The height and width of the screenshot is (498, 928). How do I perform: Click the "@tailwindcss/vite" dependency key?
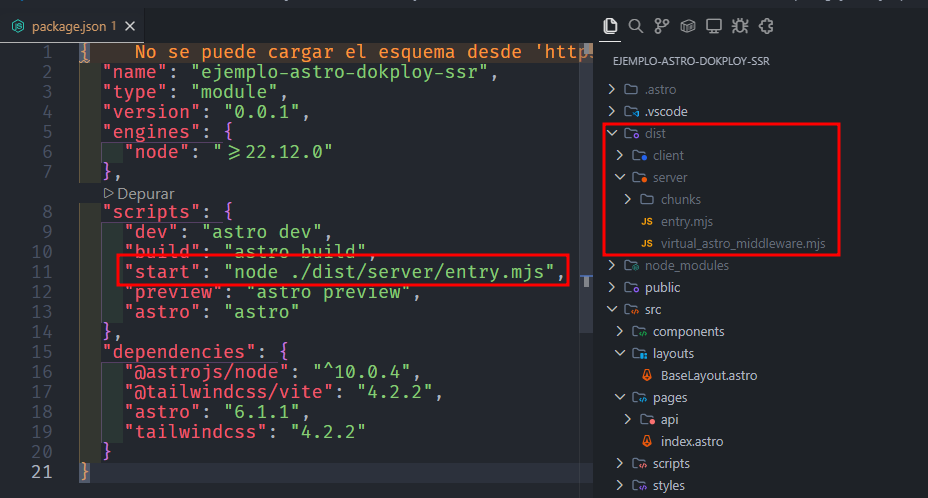pyautogui.click(x=229, y=392)
